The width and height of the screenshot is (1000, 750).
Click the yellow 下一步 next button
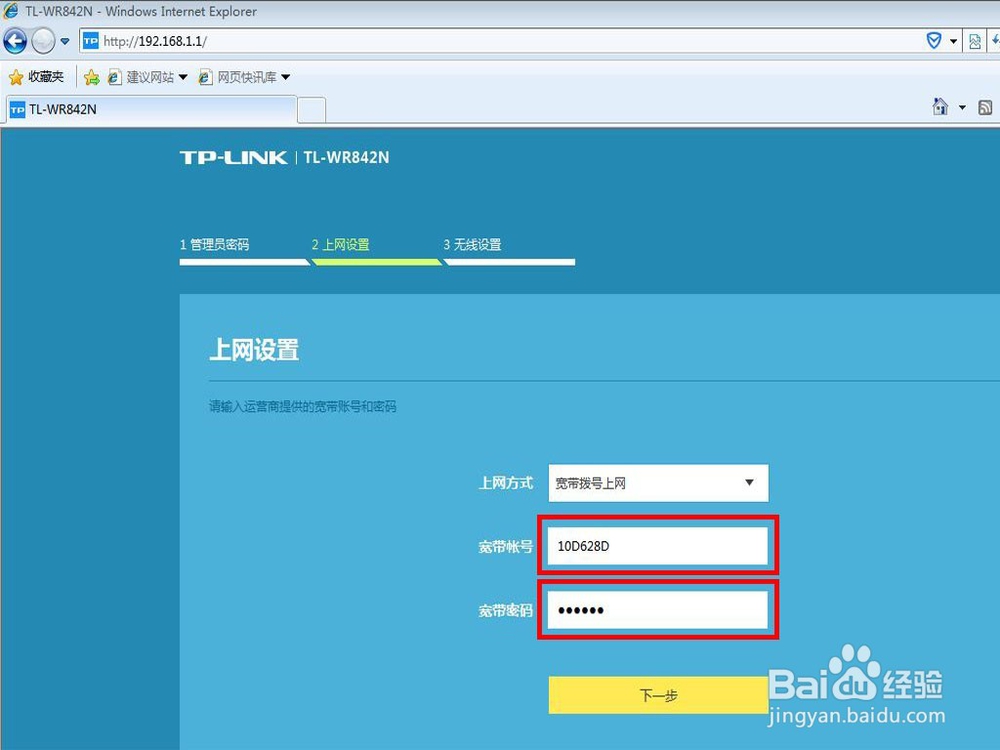(x=658, y=695)
